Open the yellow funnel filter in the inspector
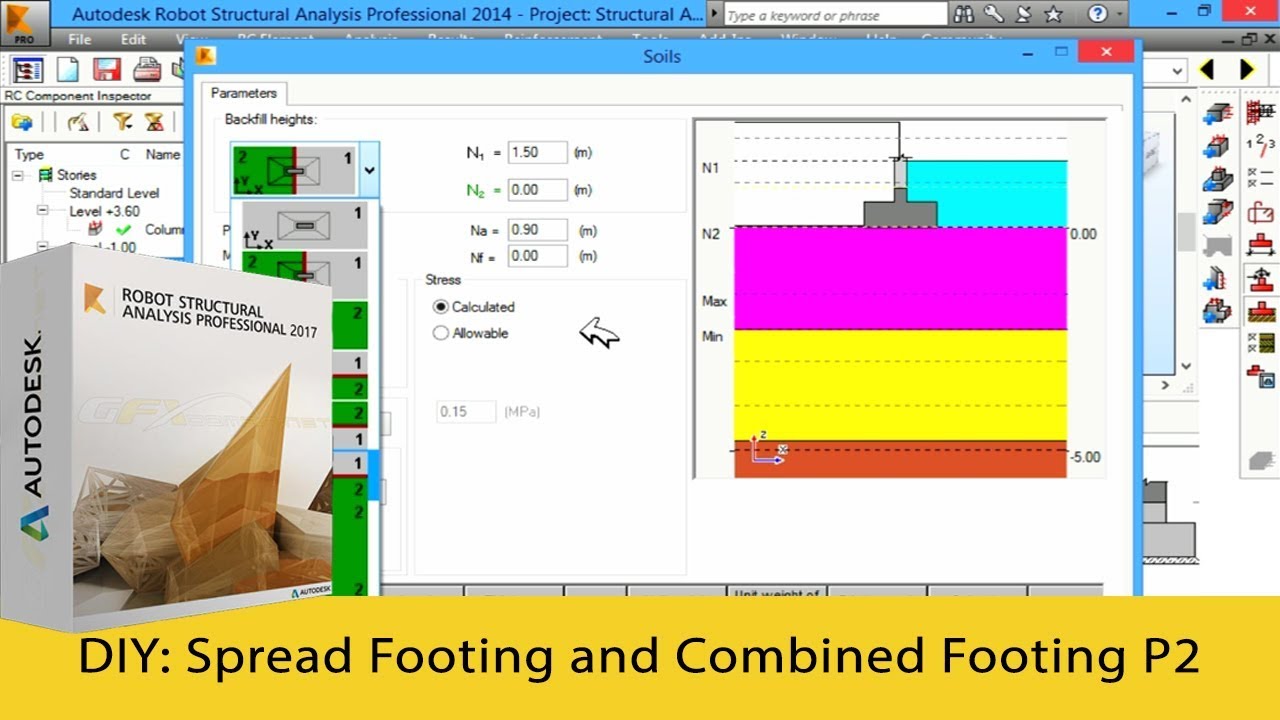Image resolution: width=1280 pixels, height=720 pixels. (122, 122)
